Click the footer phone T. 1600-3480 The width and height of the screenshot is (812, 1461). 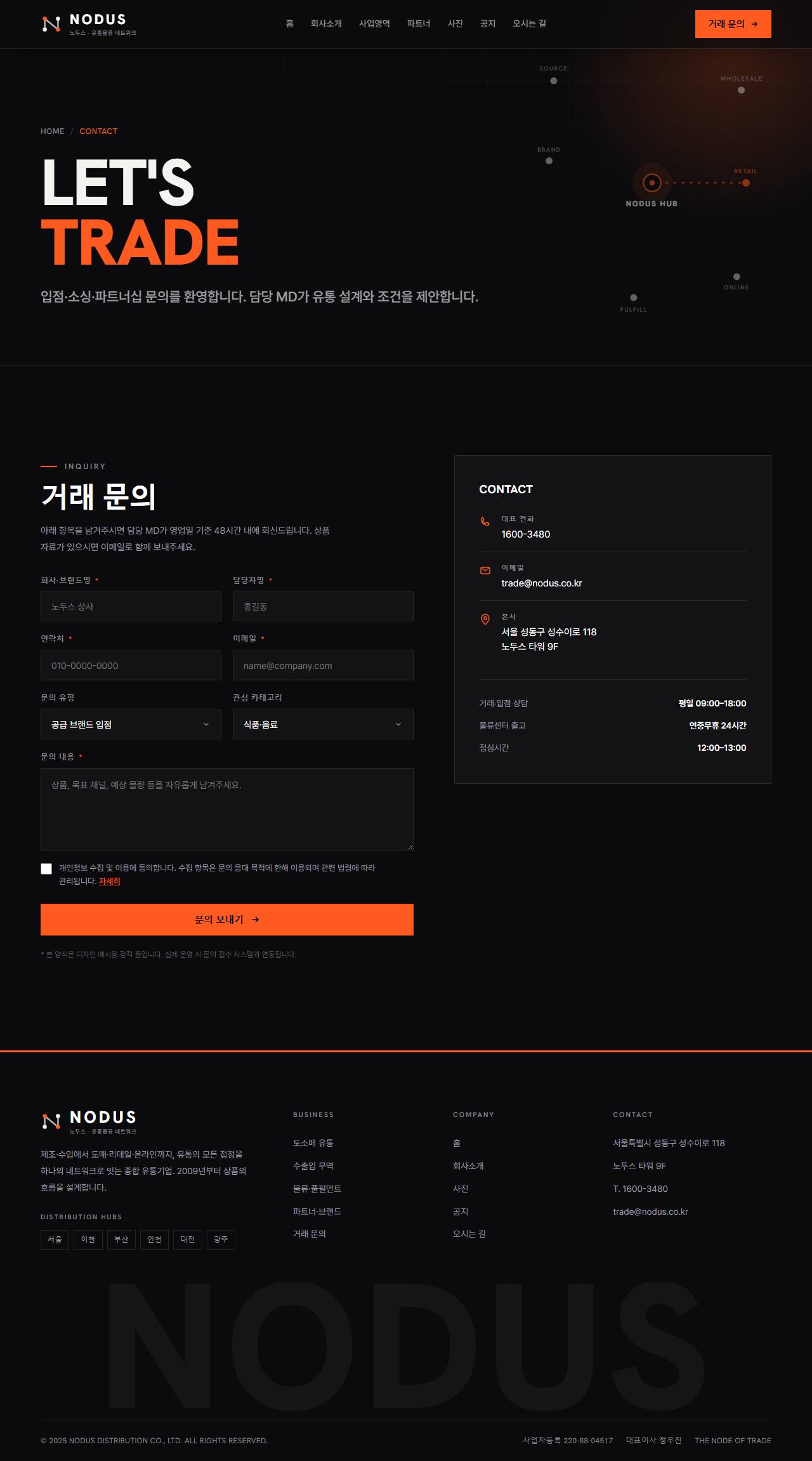click(x=640, y=1189)
